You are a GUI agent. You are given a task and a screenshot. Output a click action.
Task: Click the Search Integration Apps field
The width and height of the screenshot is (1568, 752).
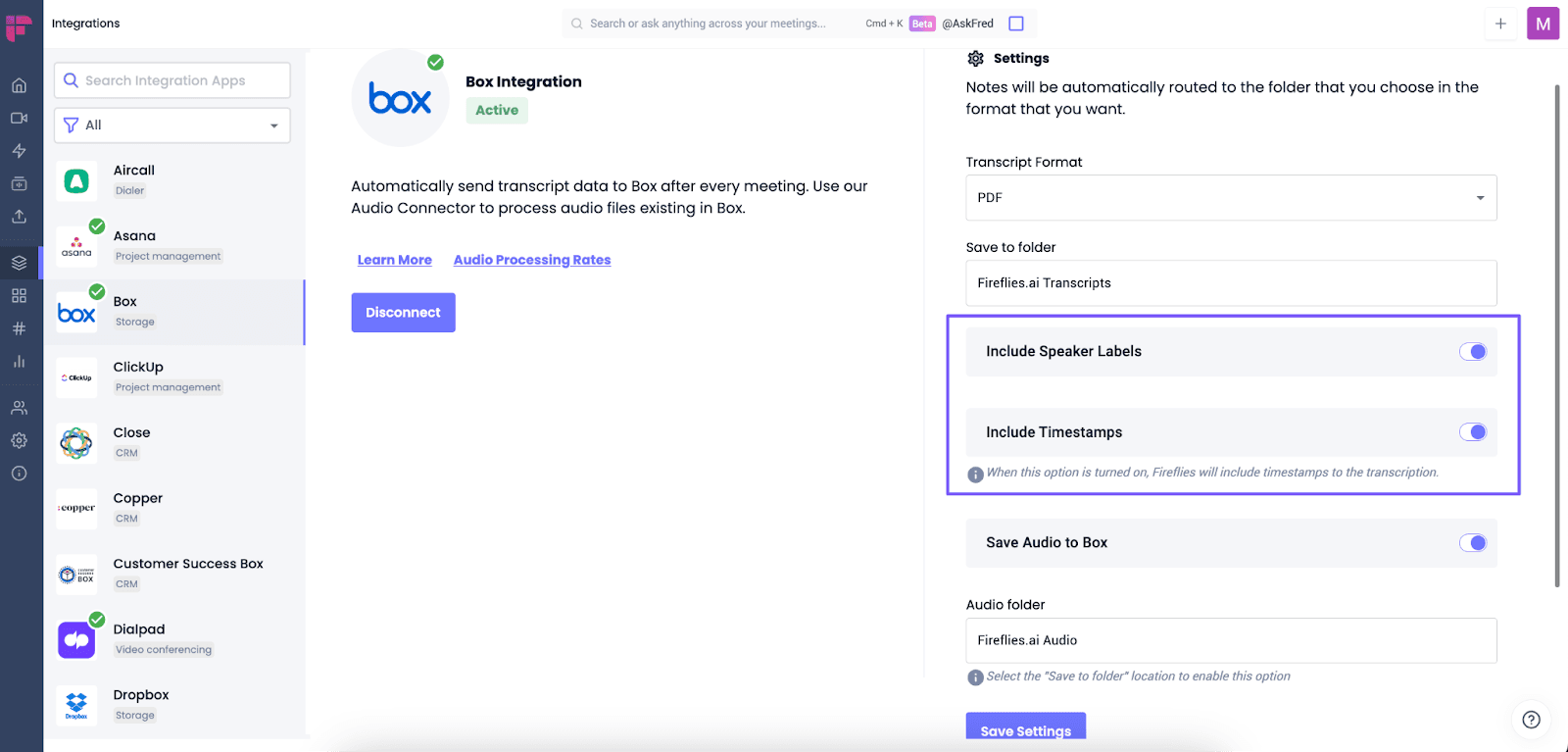(x=172, y=80)
